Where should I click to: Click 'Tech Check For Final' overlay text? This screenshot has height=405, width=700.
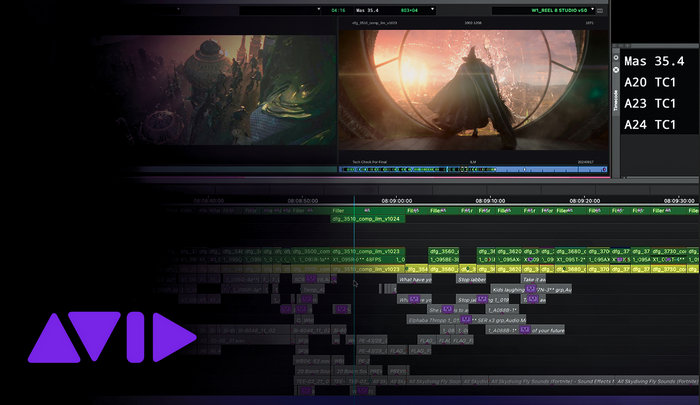click(x=369, y=162)
